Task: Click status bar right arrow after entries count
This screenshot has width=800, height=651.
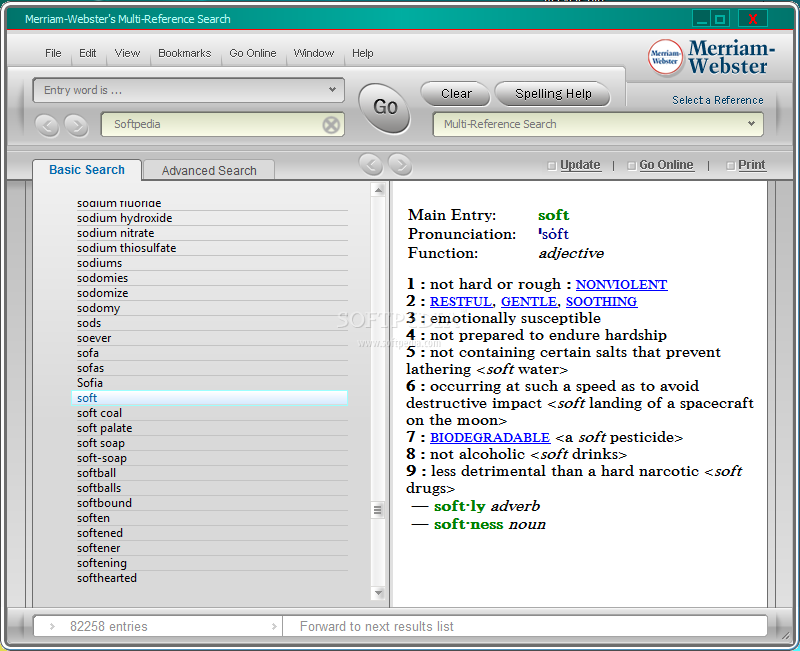Action: [x=274, y=626]
